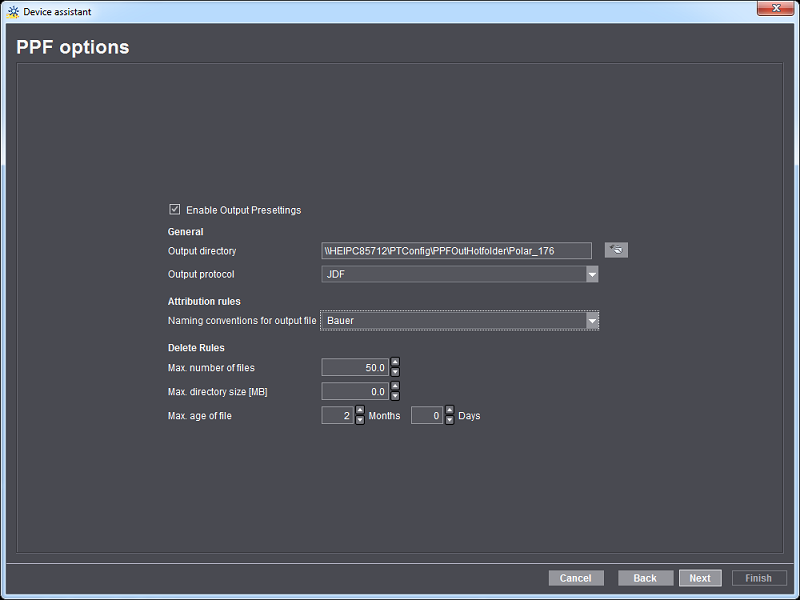Image resolution: width=800 pixels, height=600 pixels.
Task: Increase Max. directory size value
Action: pyautogui.click(x=395, y=387)
